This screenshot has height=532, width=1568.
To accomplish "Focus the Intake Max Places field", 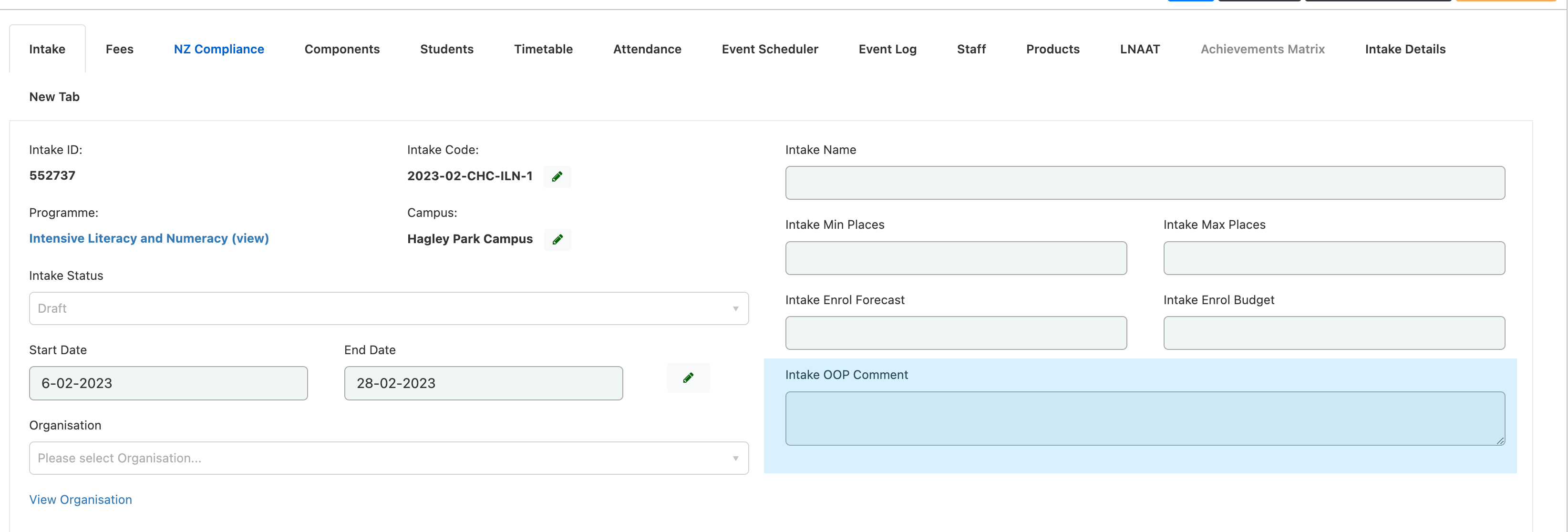I will pos(1334,258).
